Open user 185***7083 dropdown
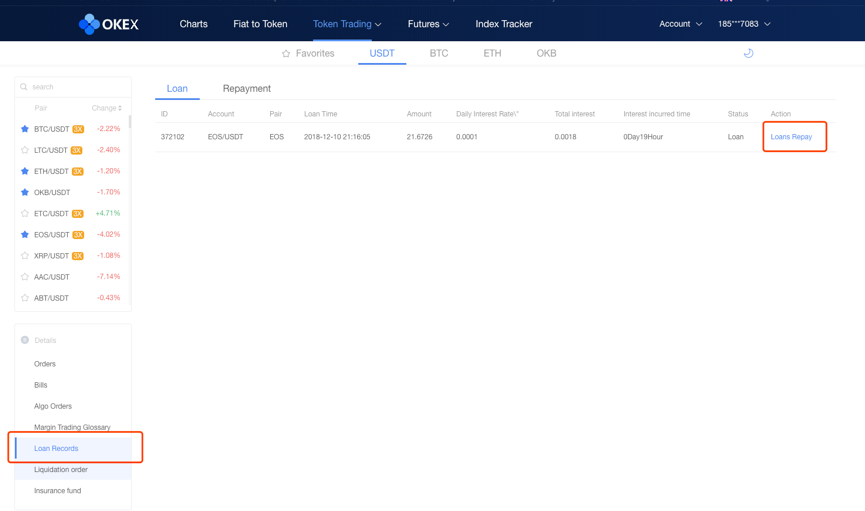865x511 pixels. 744,24
